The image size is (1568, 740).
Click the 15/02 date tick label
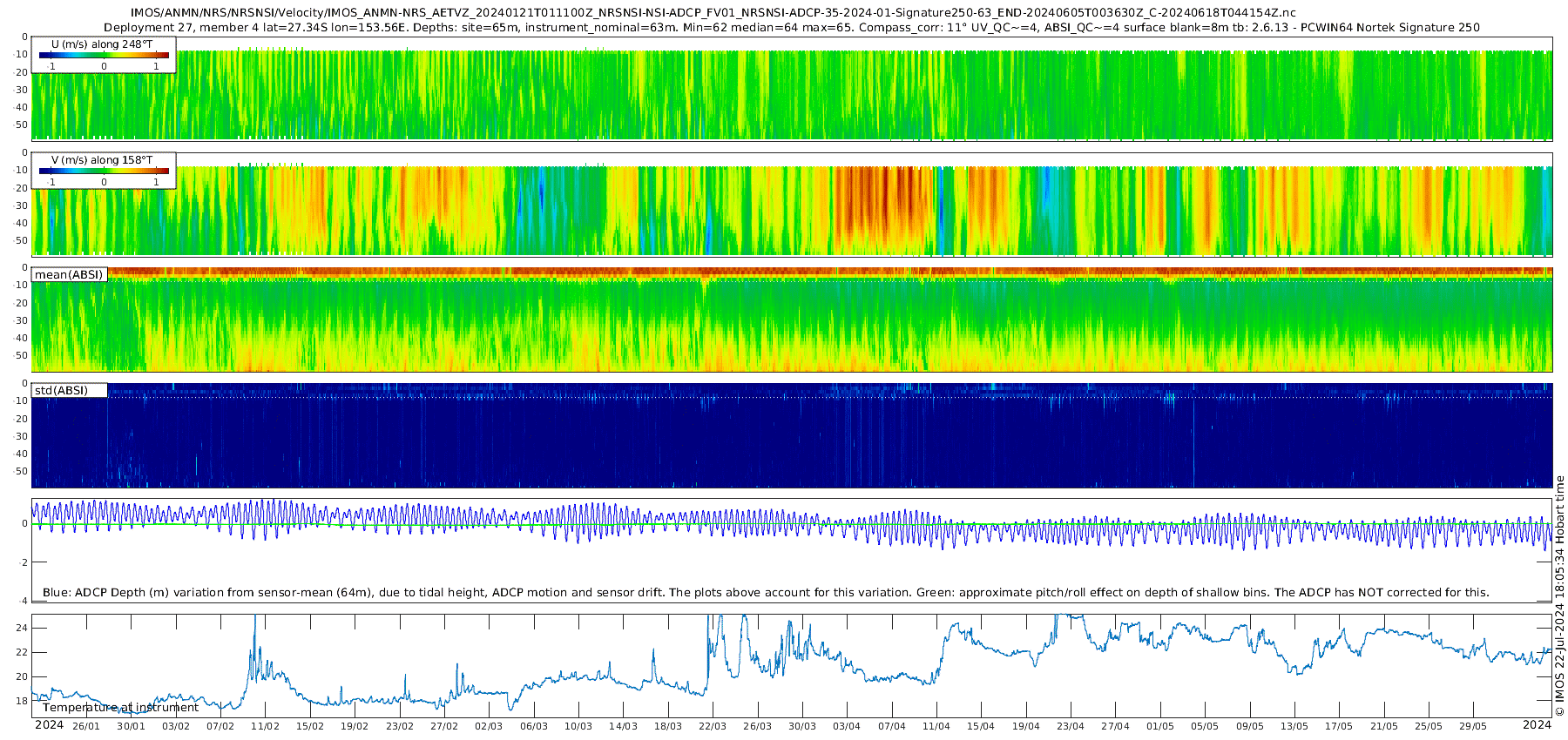click(310, 726)
